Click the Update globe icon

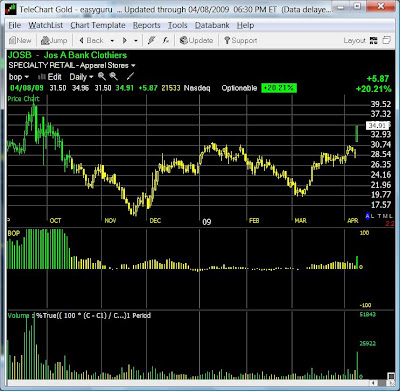click(x=183, y=40)
